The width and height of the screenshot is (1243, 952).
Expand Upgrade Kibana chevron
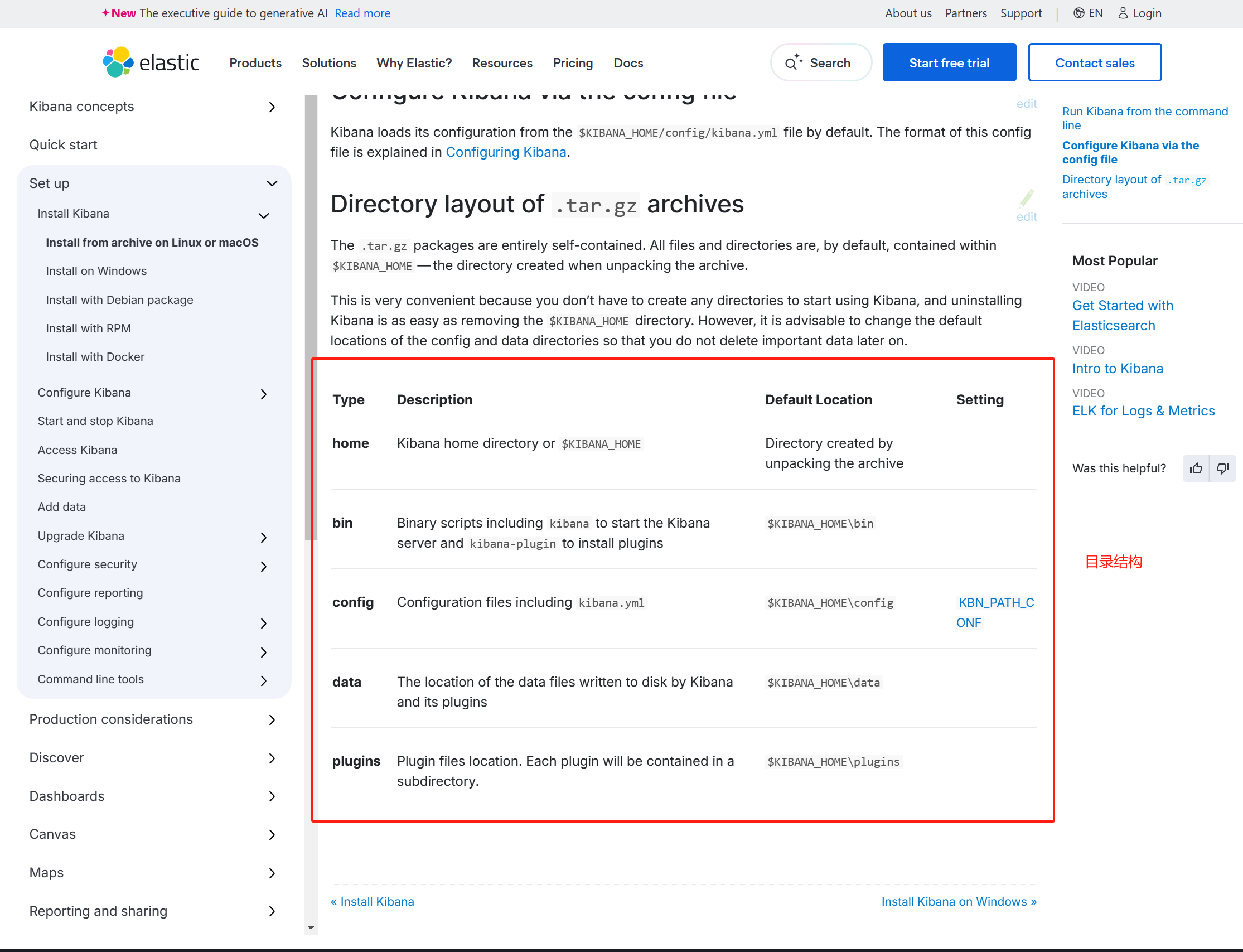click(x=263, y=537)
